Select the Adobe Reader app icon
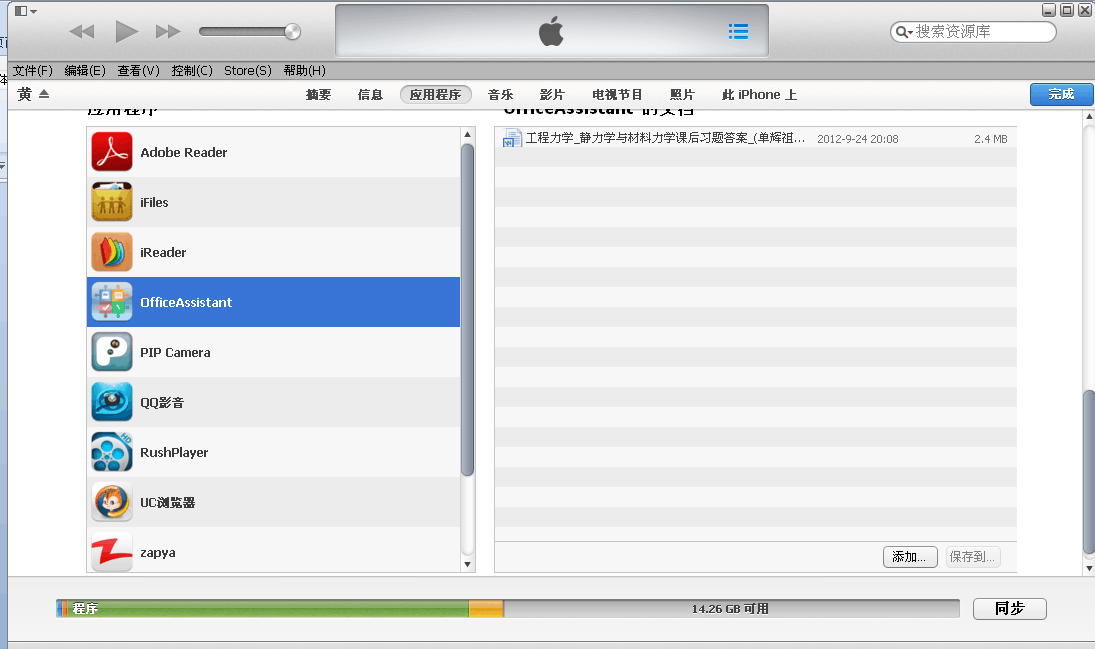The image size is (1095, 649). point(112,152)
